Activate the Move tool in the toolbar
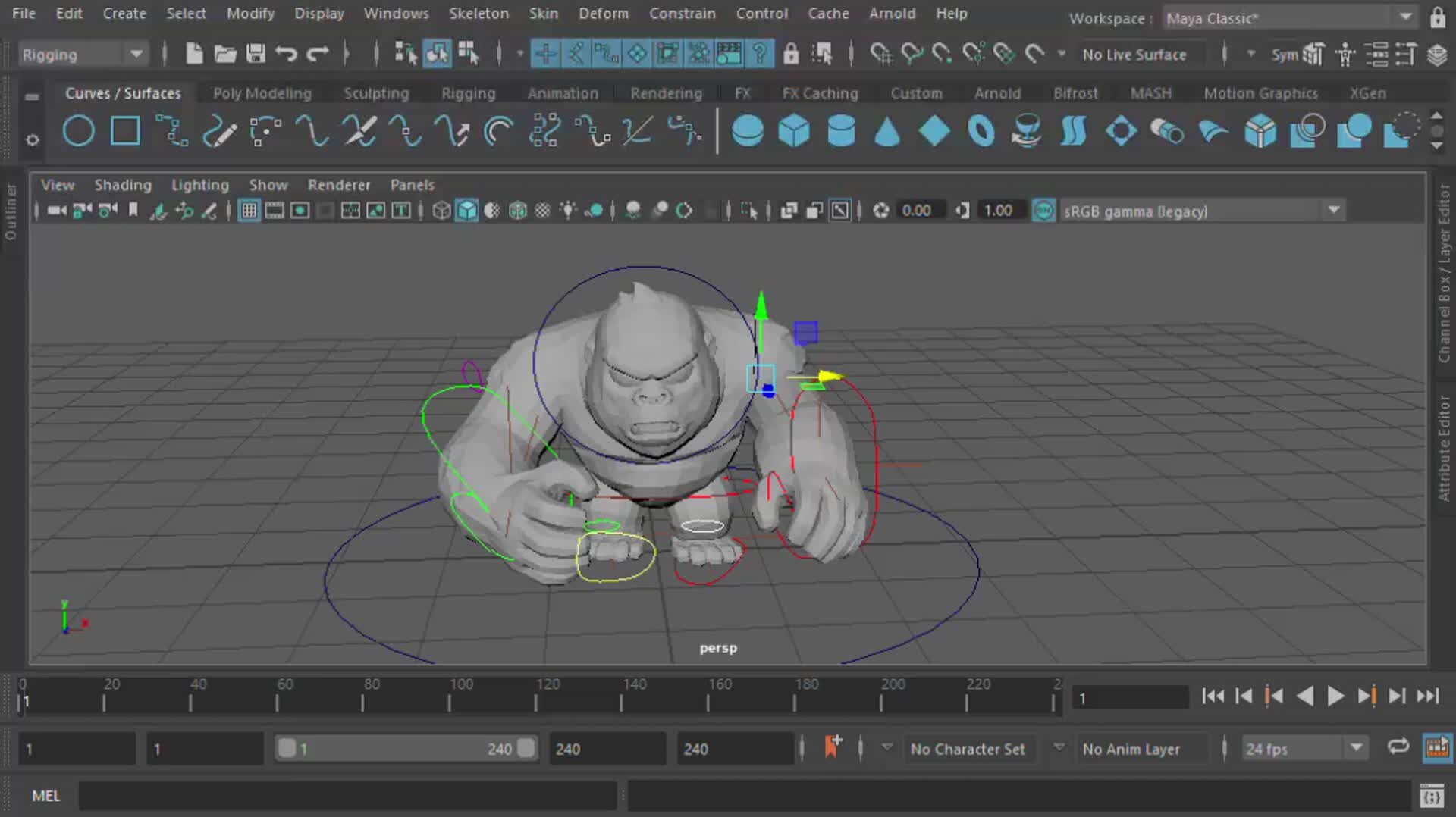Viewport: 1456px width, 817px height. click(x=545, y=53)
